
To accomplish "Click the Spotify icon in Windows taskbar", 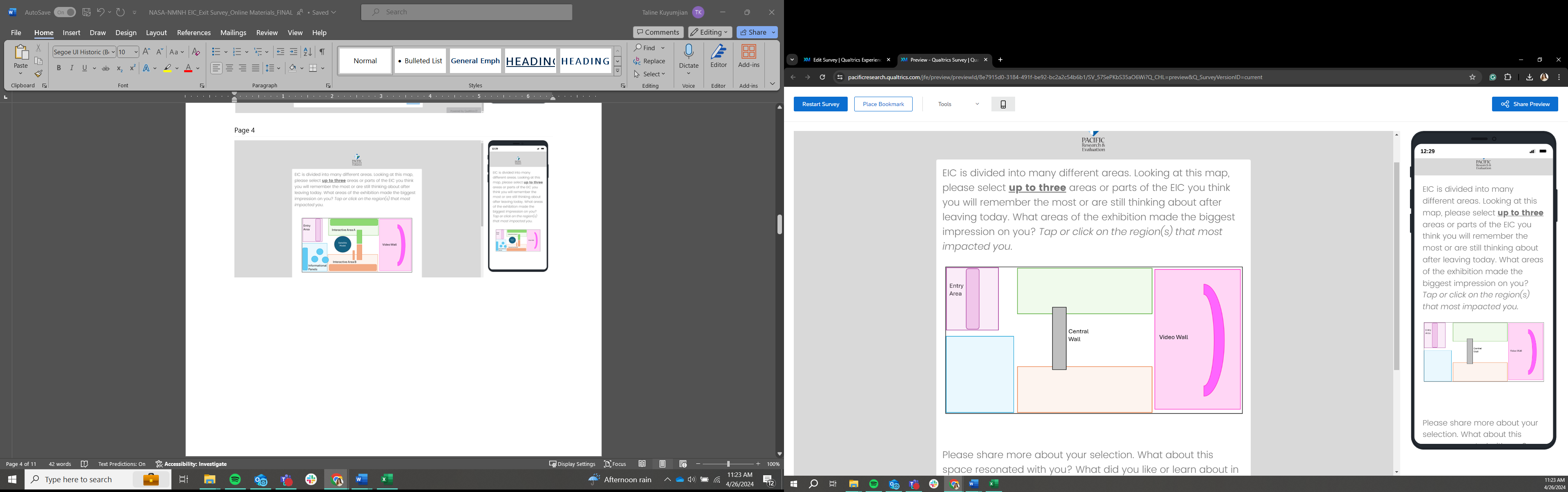I will 235,480.
